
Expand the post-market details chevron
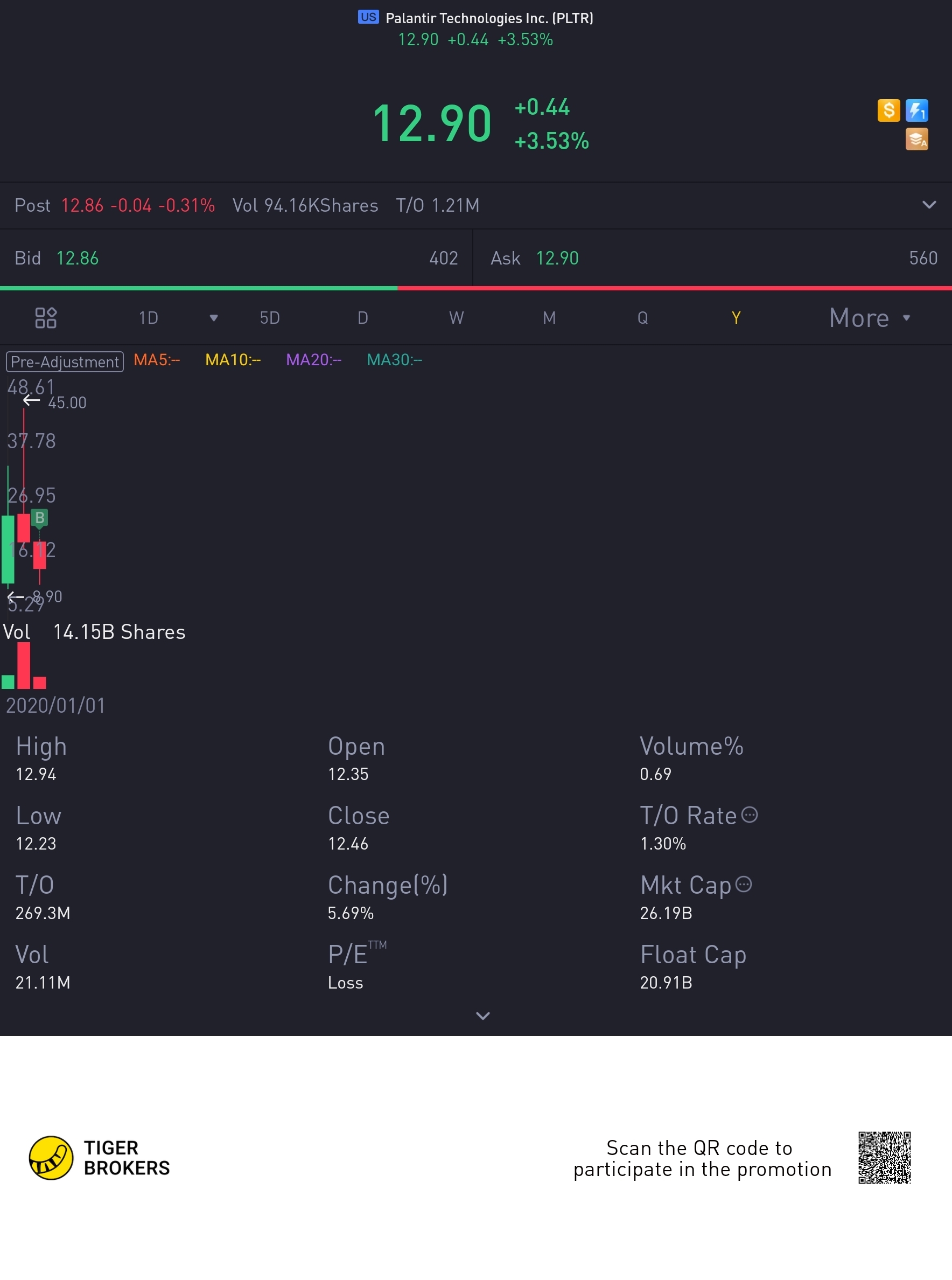pos(929,205)
